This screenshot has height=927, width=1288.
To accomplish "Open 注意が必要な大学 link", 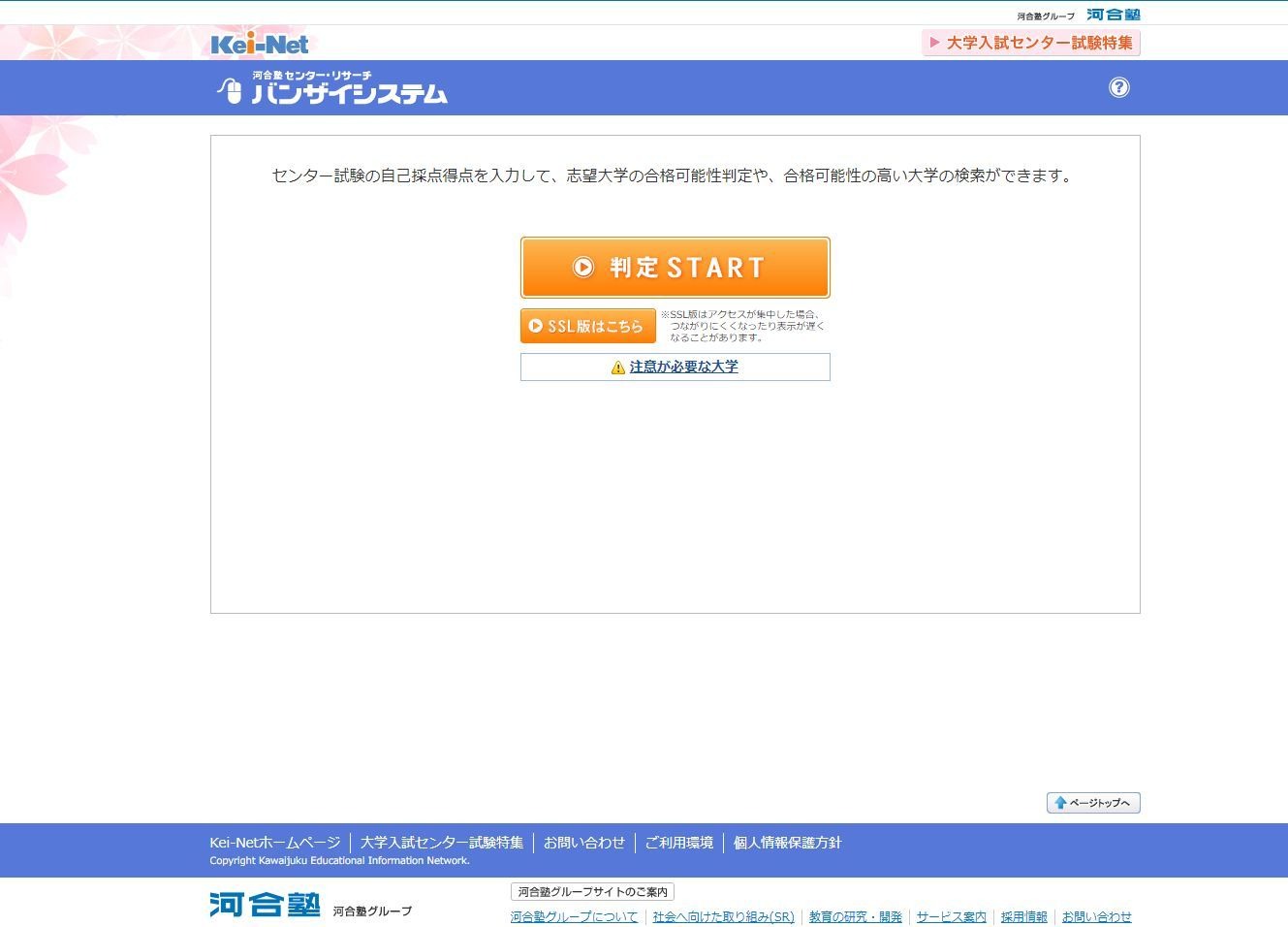I will point(683,367).
